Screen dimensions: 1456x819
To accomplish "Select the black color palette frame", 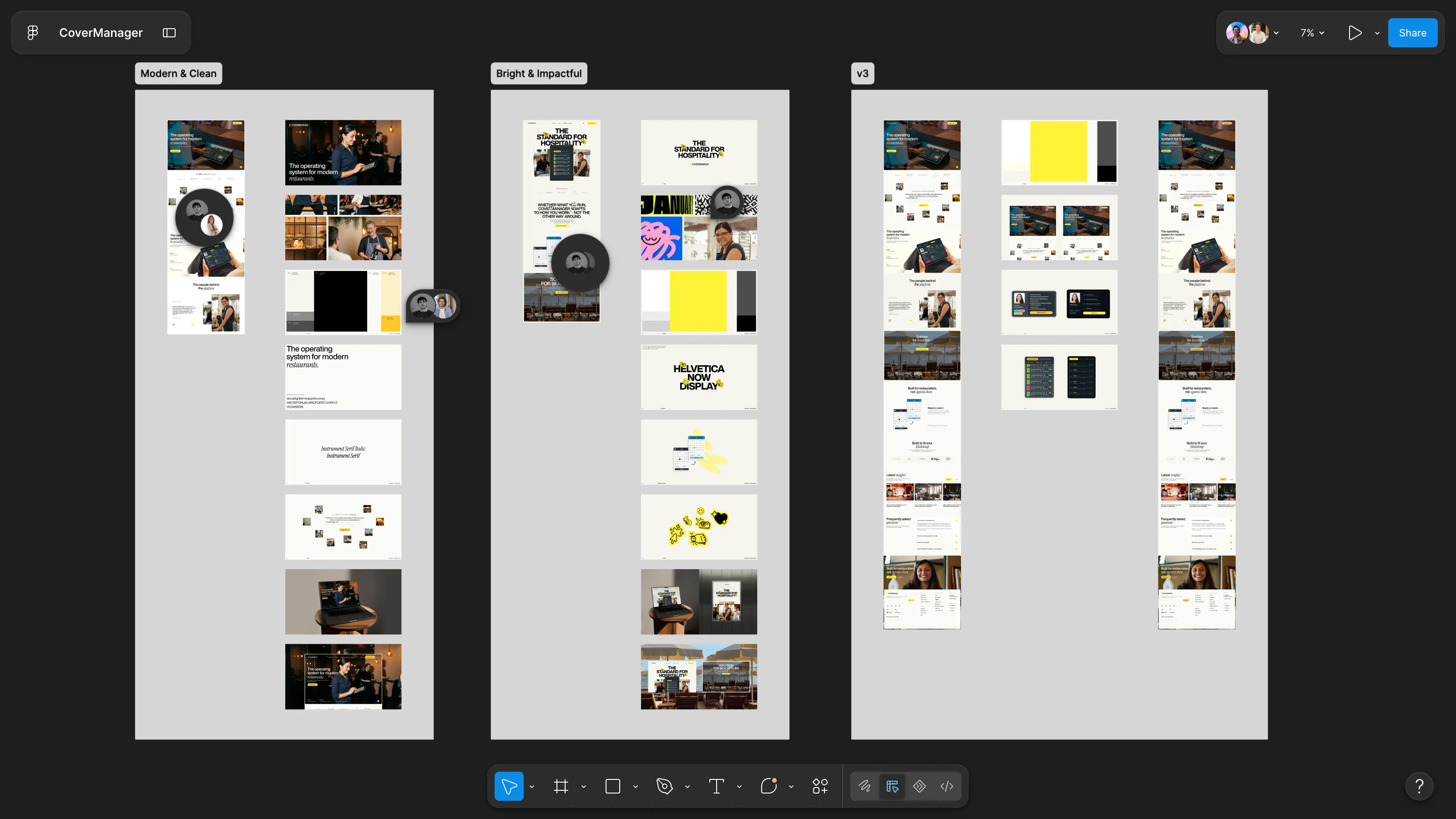I will pos(343,303).
